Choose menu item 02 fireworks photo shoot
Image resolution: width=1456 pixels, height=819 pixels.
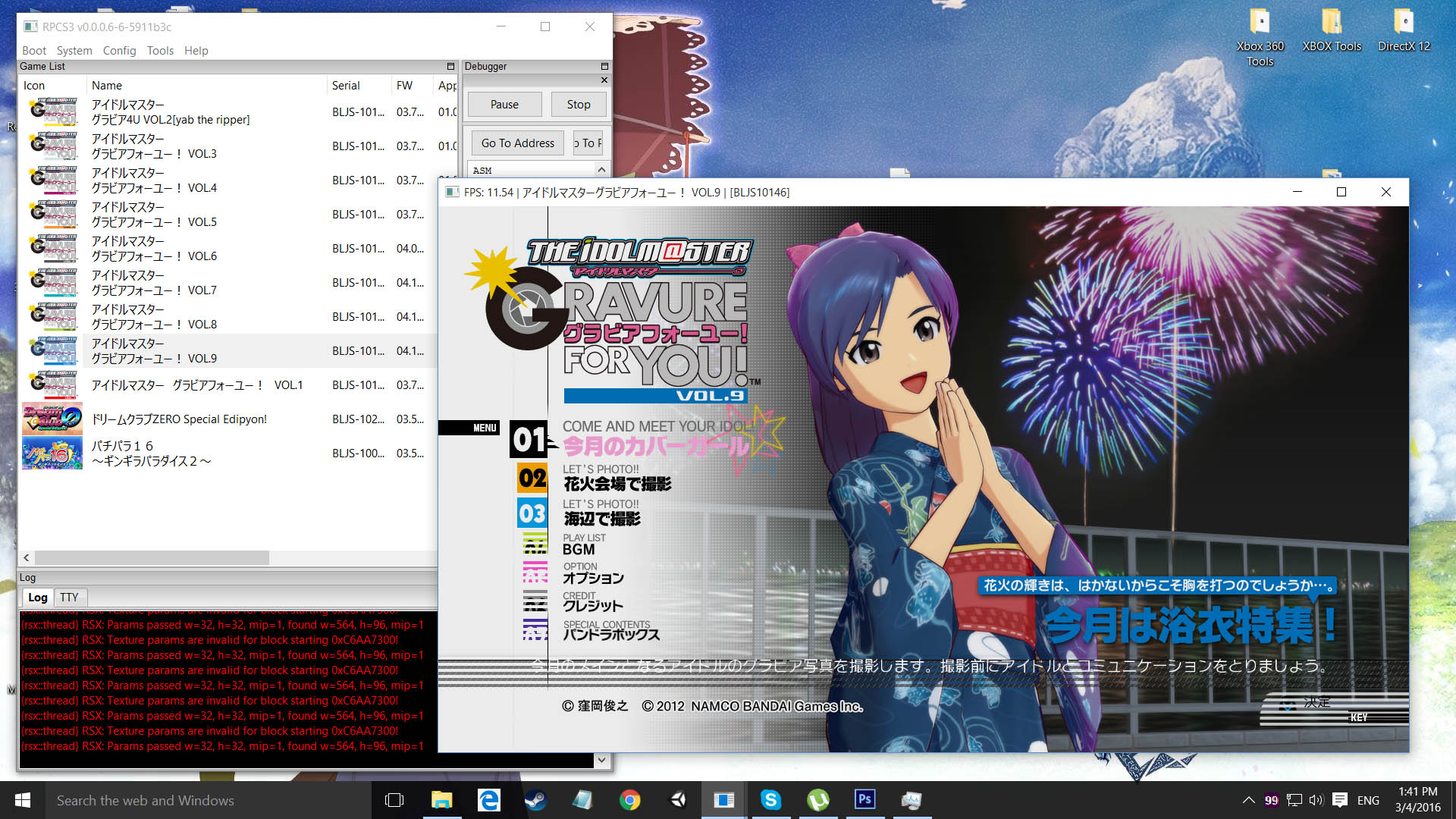(x=595, y=478)
